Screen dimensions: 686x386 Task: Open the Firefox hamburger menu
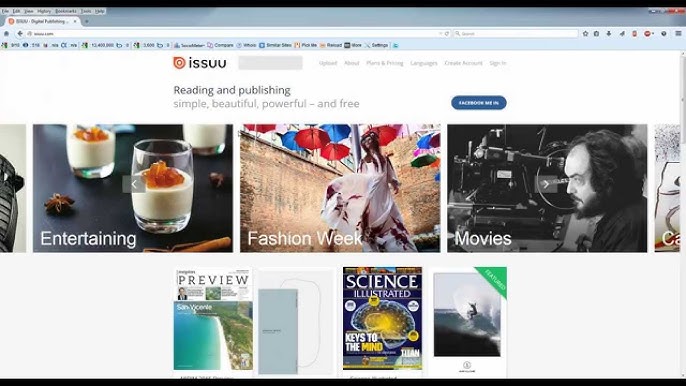tap(678, 33)
